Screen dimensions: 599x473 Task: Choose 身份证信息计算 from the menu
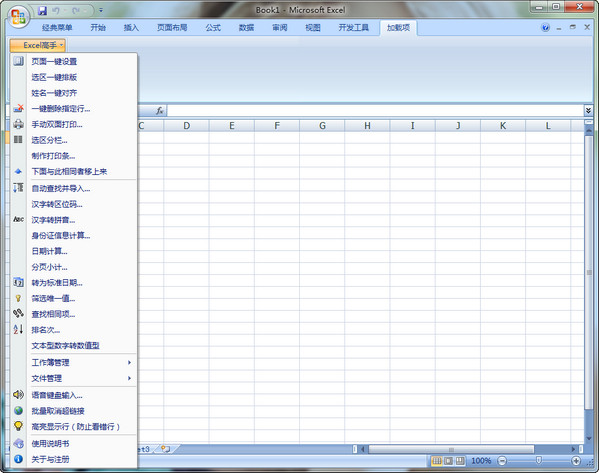pyautogui.click(x=61, y=236)
